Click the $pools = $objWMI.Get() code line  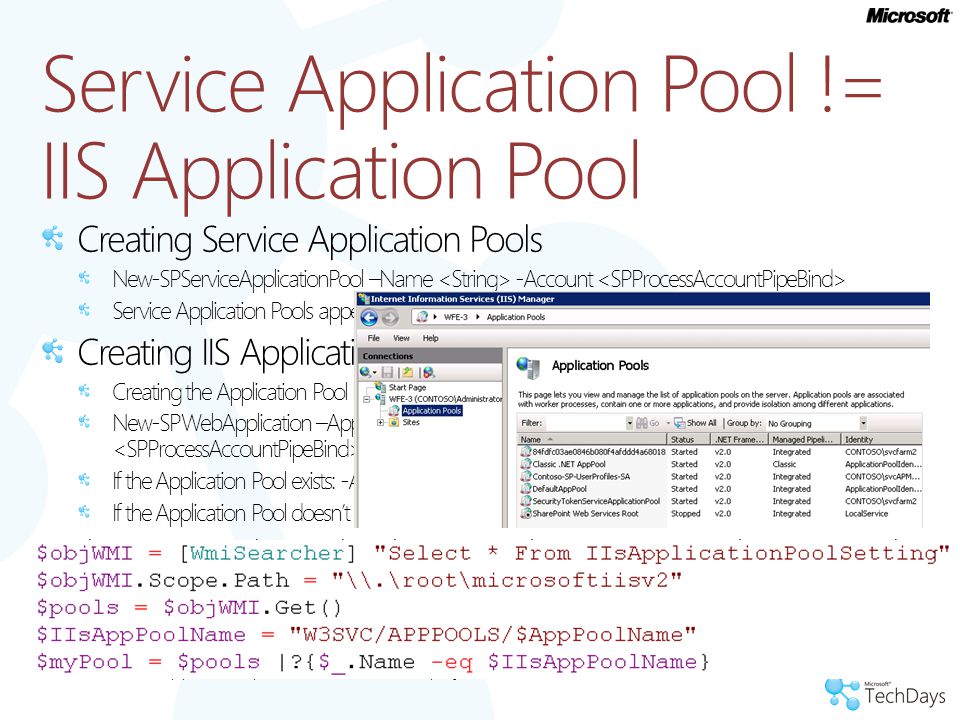coord(189,608)
